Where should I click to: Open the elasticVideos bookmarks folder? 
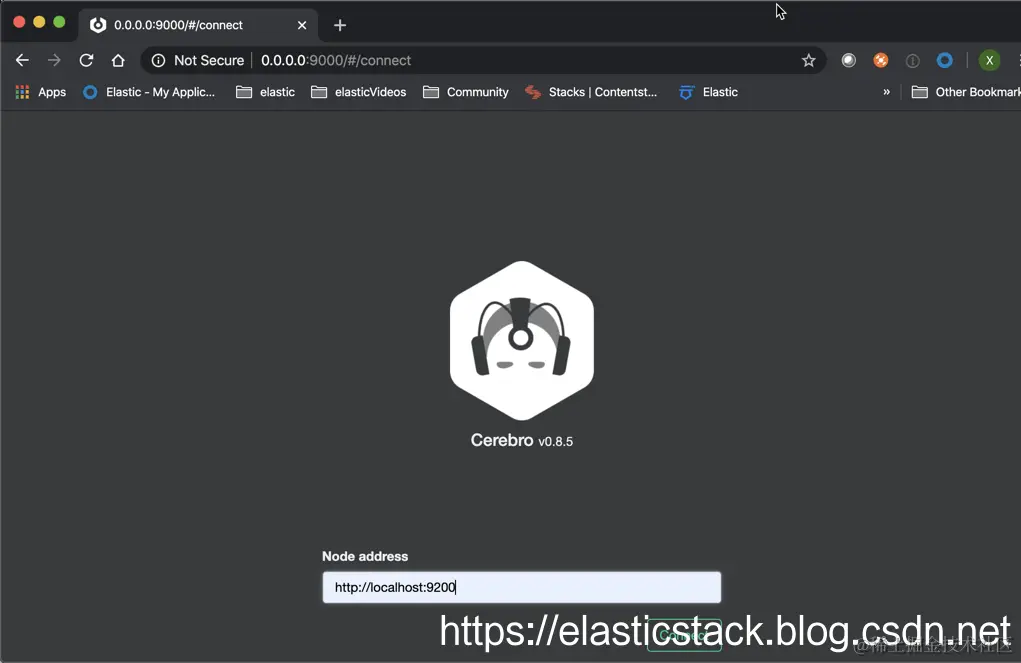coord(359,92)
